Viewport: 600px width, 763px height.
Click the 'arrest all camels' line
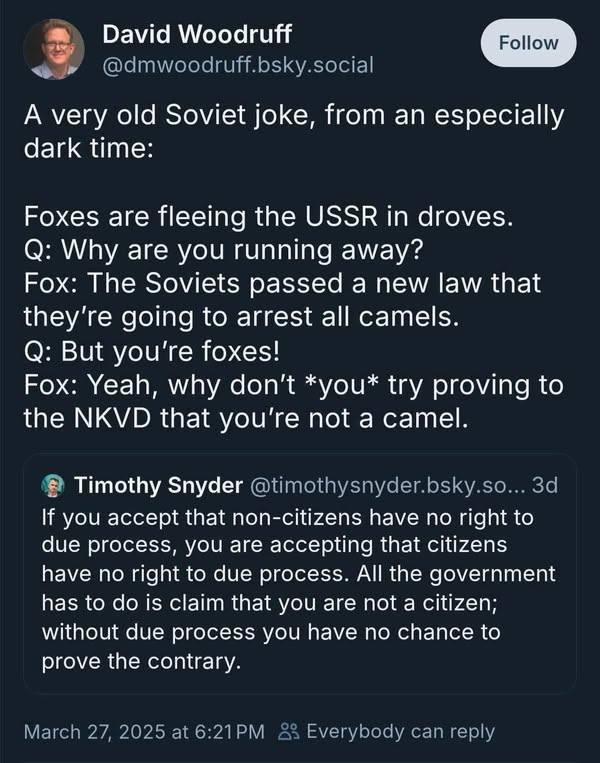click(x=241, y=317)
